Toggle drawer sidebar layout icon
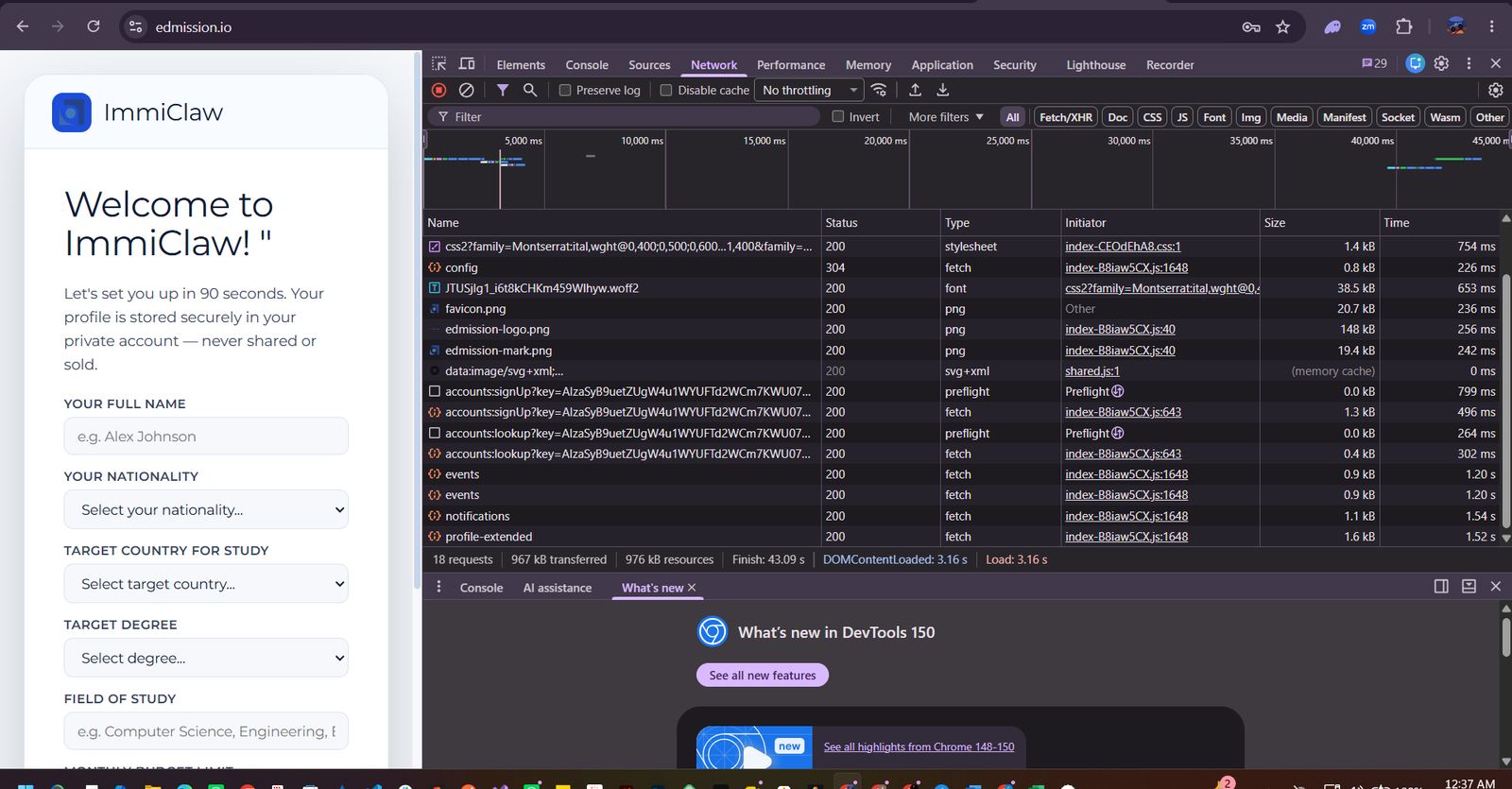 tap(1441, 586)
